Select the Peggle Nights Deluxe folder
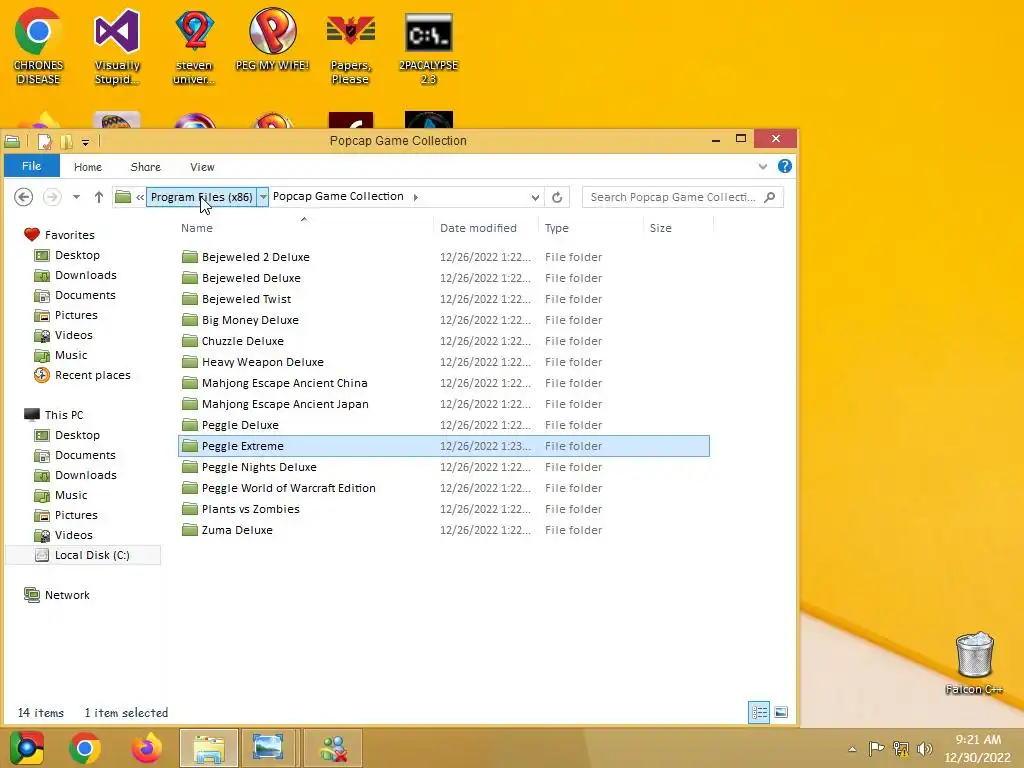1024x768 pixels. click(x=444, y=467)
